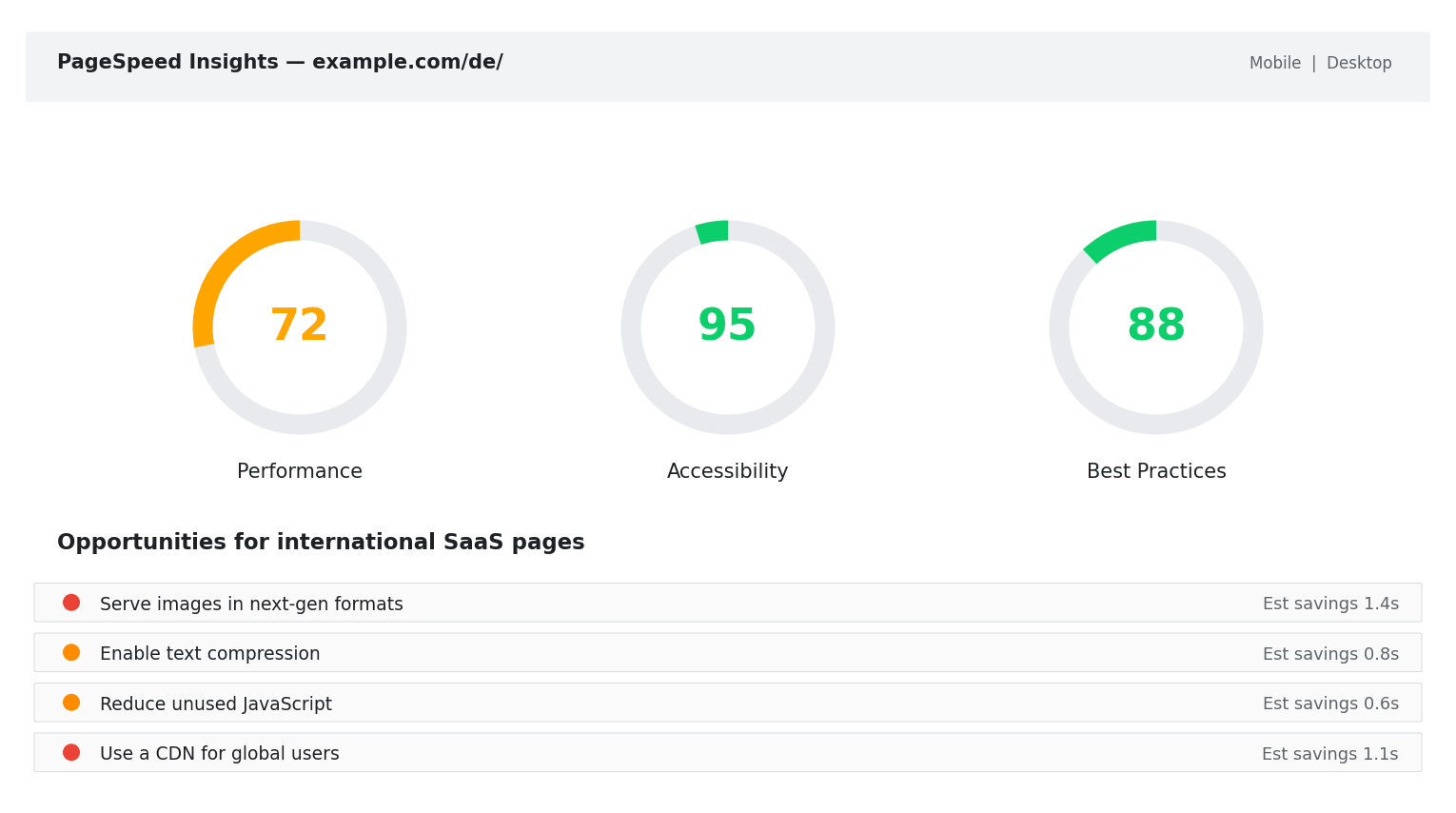Click orange dot beside Reduce unused JavaScript
Screen dimensions: 1456x813
(71, 703)
